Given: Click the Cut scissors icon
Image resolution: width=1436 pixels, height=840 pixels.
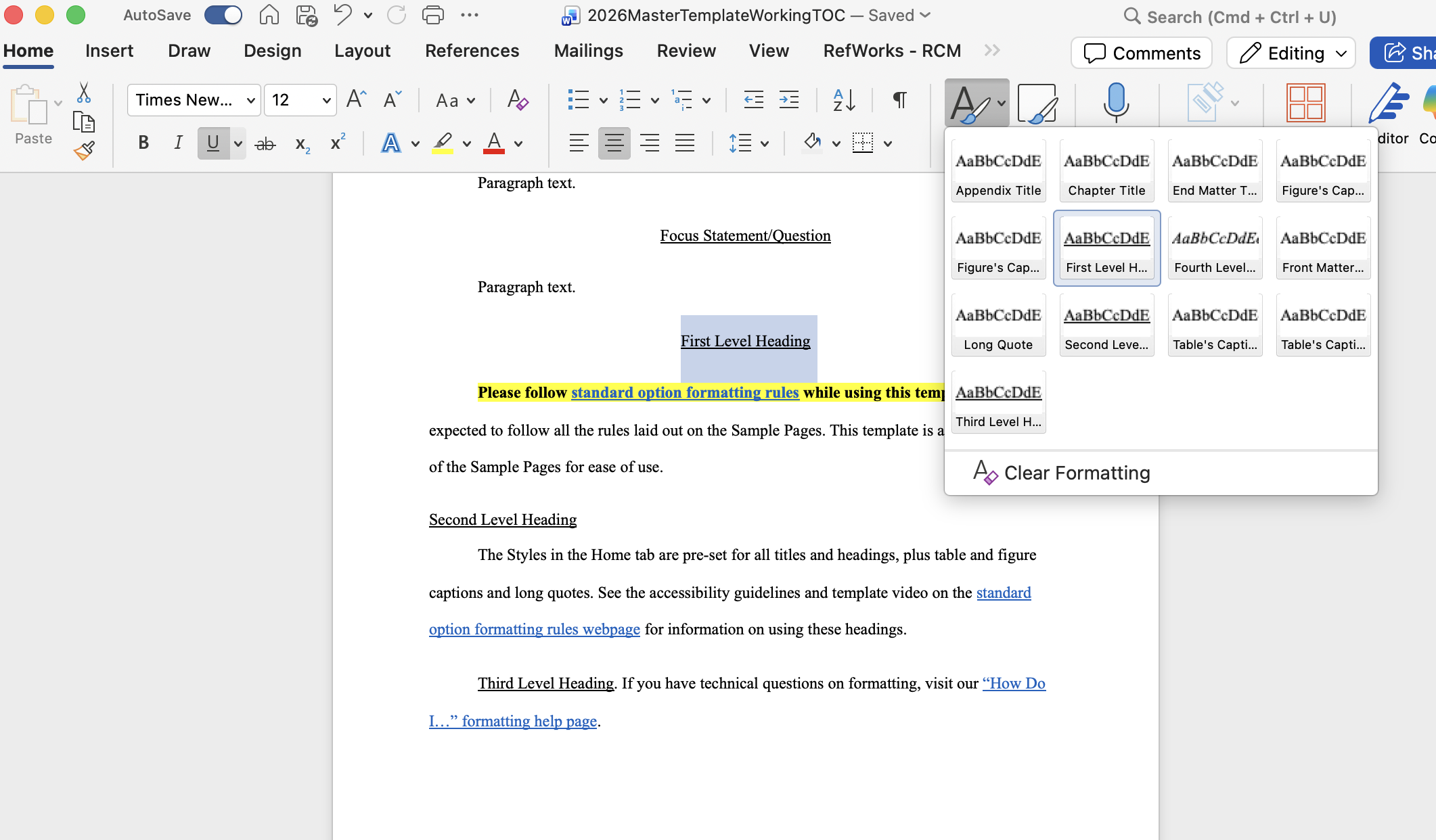Looking at the screenshot, I should coord(83,93).
